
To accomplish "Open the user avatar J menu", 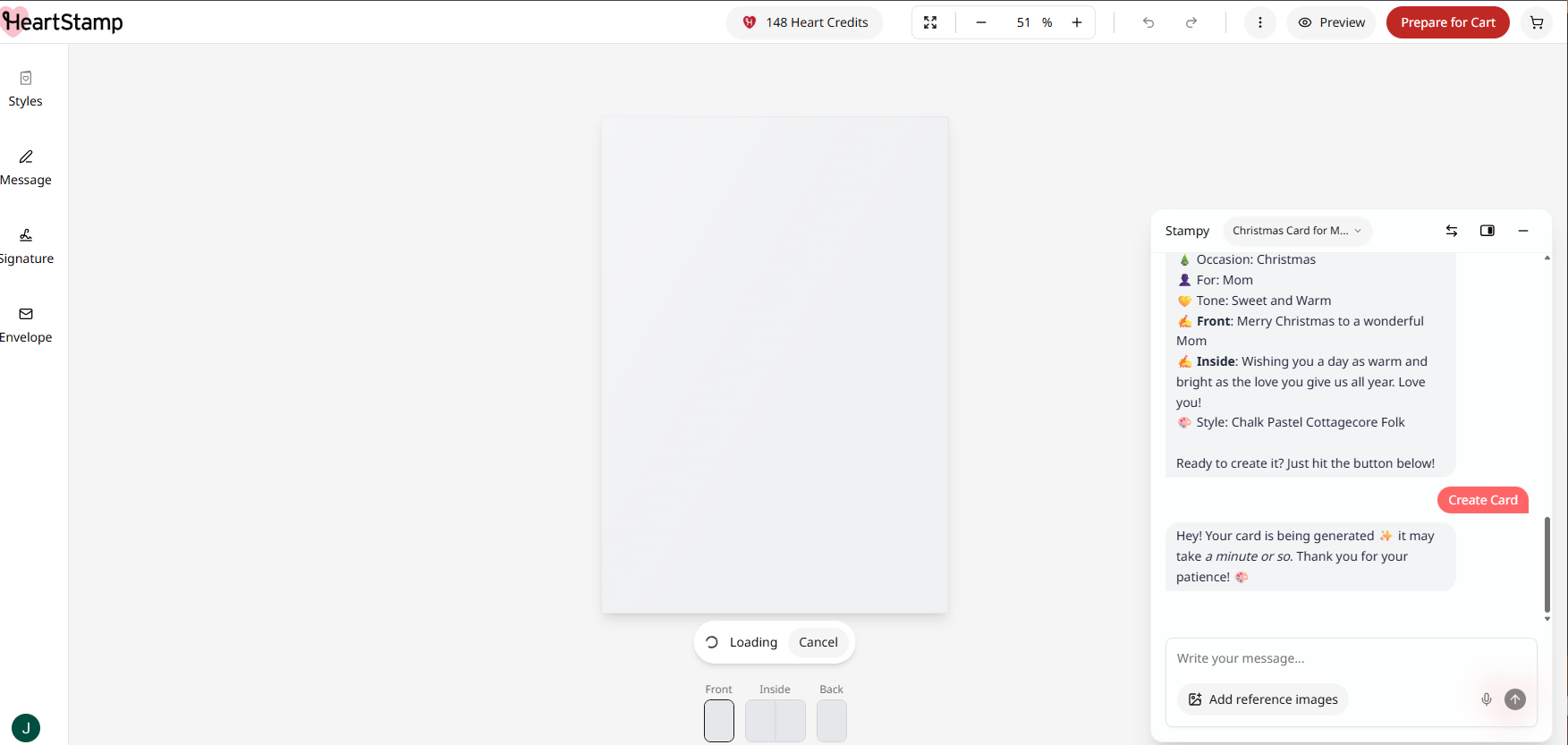I will tap(26, 728).
